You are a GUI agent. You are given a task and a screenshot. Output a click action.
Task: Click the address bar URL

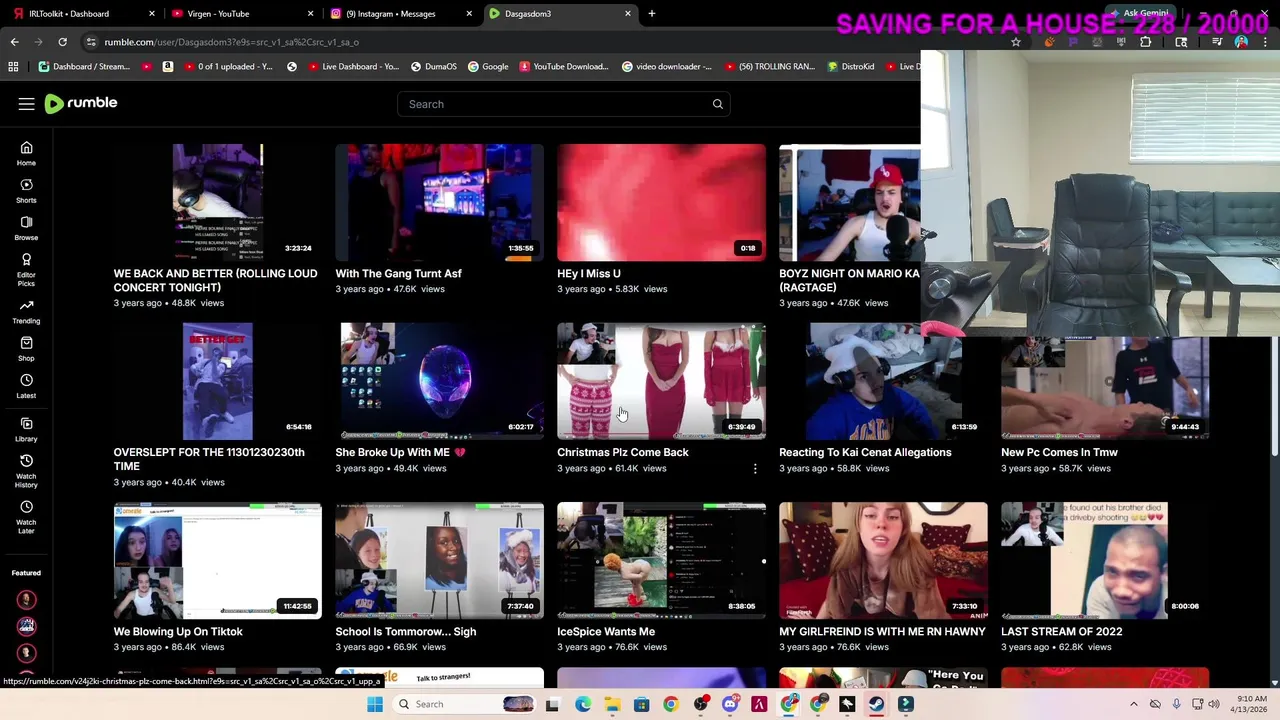(x=231, y=42)
